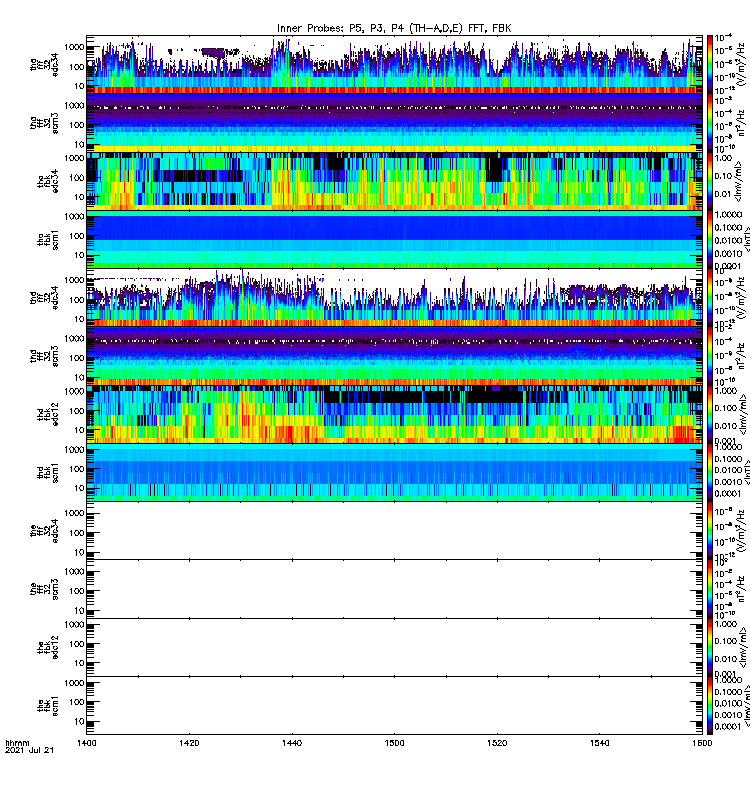Screen dimensions: 750x800
Task: Select the 'tha fbk edc34' panel label
Action: (48, 182)
